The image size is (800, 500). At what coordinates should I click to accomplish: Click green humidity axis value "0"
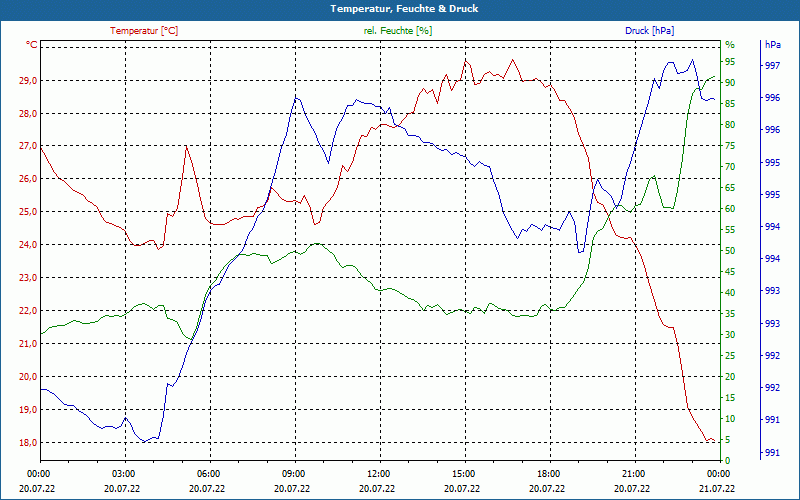(728, 461)
